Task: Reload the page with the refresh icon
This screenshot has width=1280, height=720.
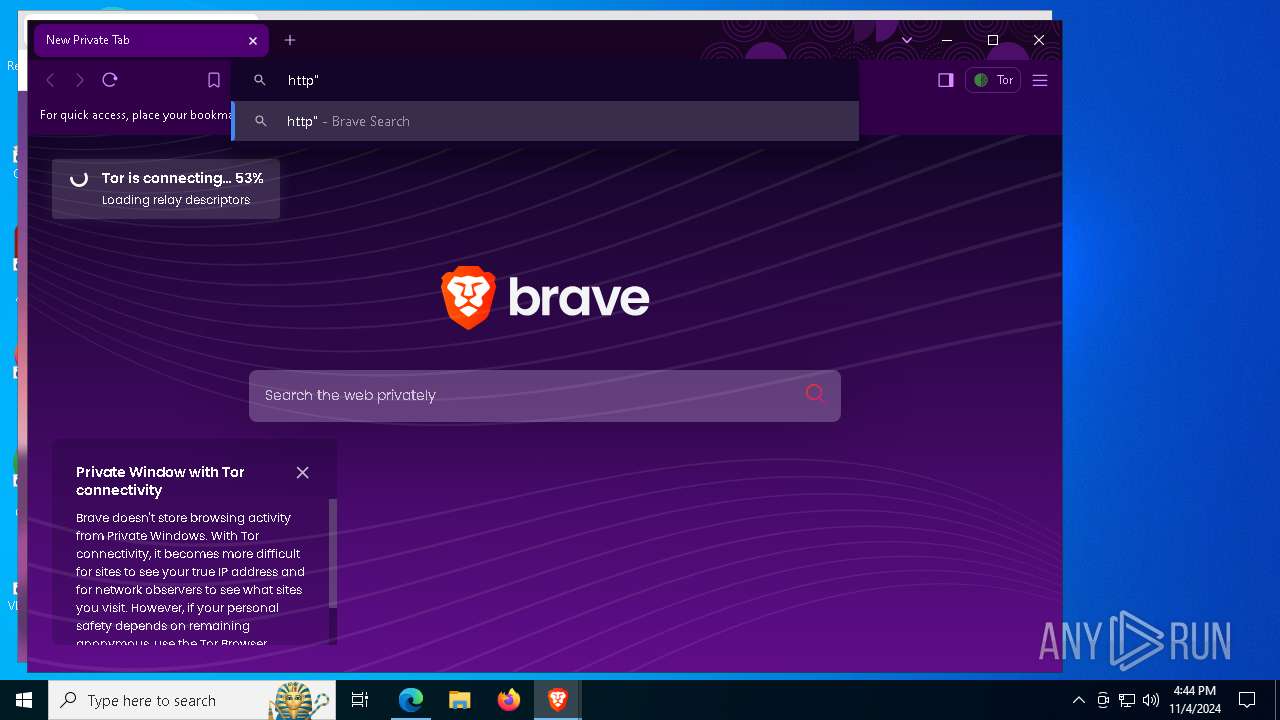Action: tap(110, 80)
